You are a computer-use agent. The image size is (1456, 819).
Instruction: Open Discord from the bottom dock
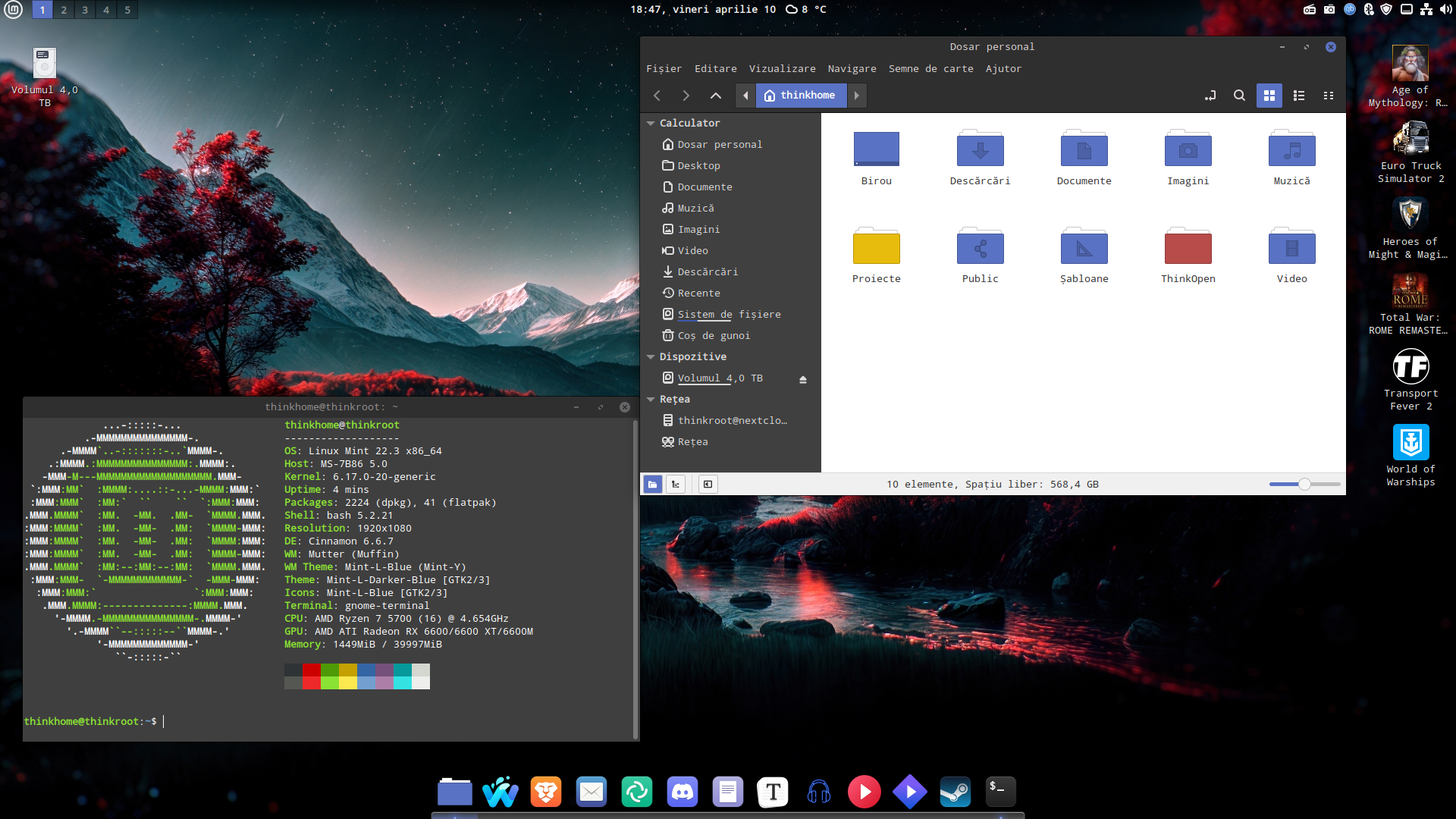[x=682, y=791]
